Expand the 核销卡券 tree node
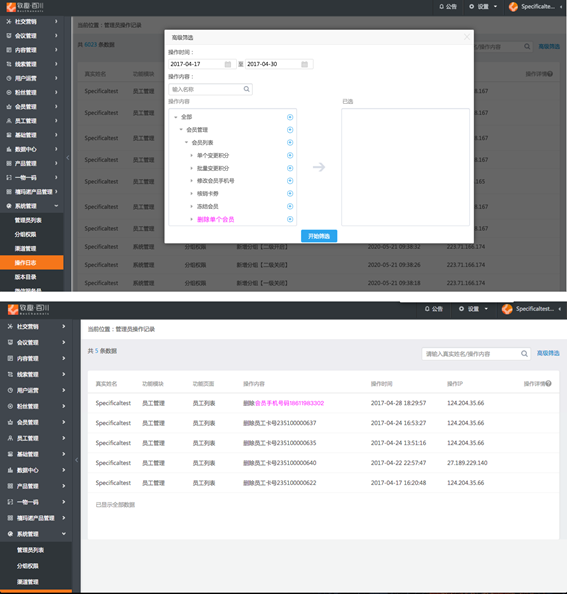Viewport: 567px width, 594px height. pos(191,194)
